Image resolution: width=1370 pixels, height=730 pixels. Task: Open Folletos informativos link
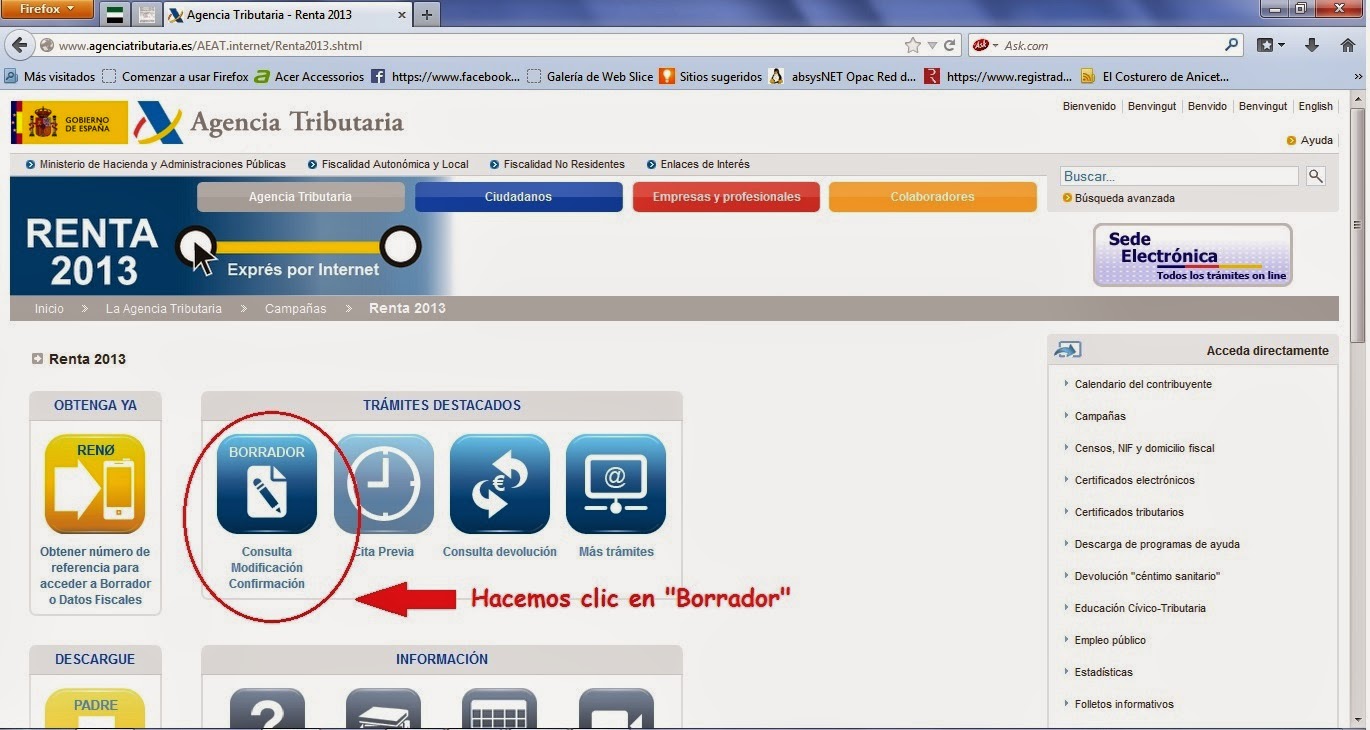[x=1124, y=704]
